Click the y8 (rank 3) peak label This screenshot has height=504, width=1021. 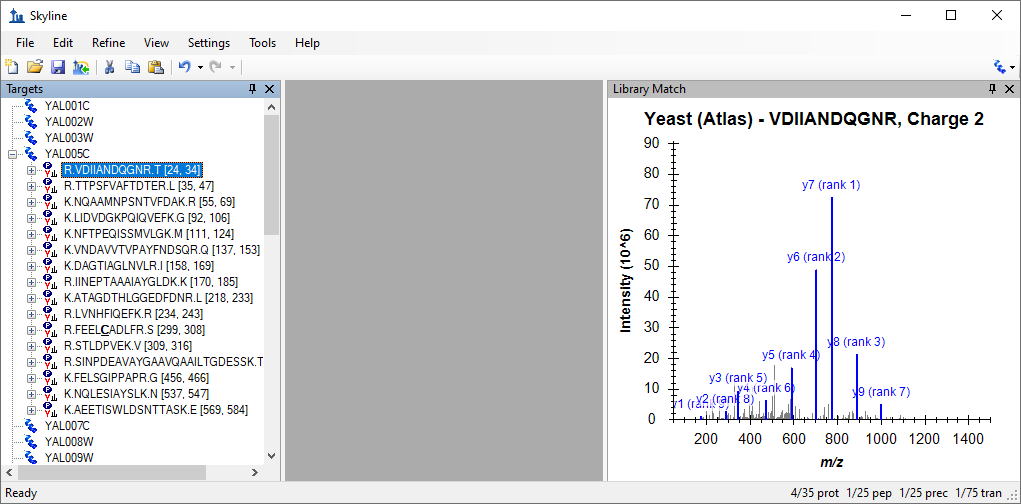(x=856, y=342)
